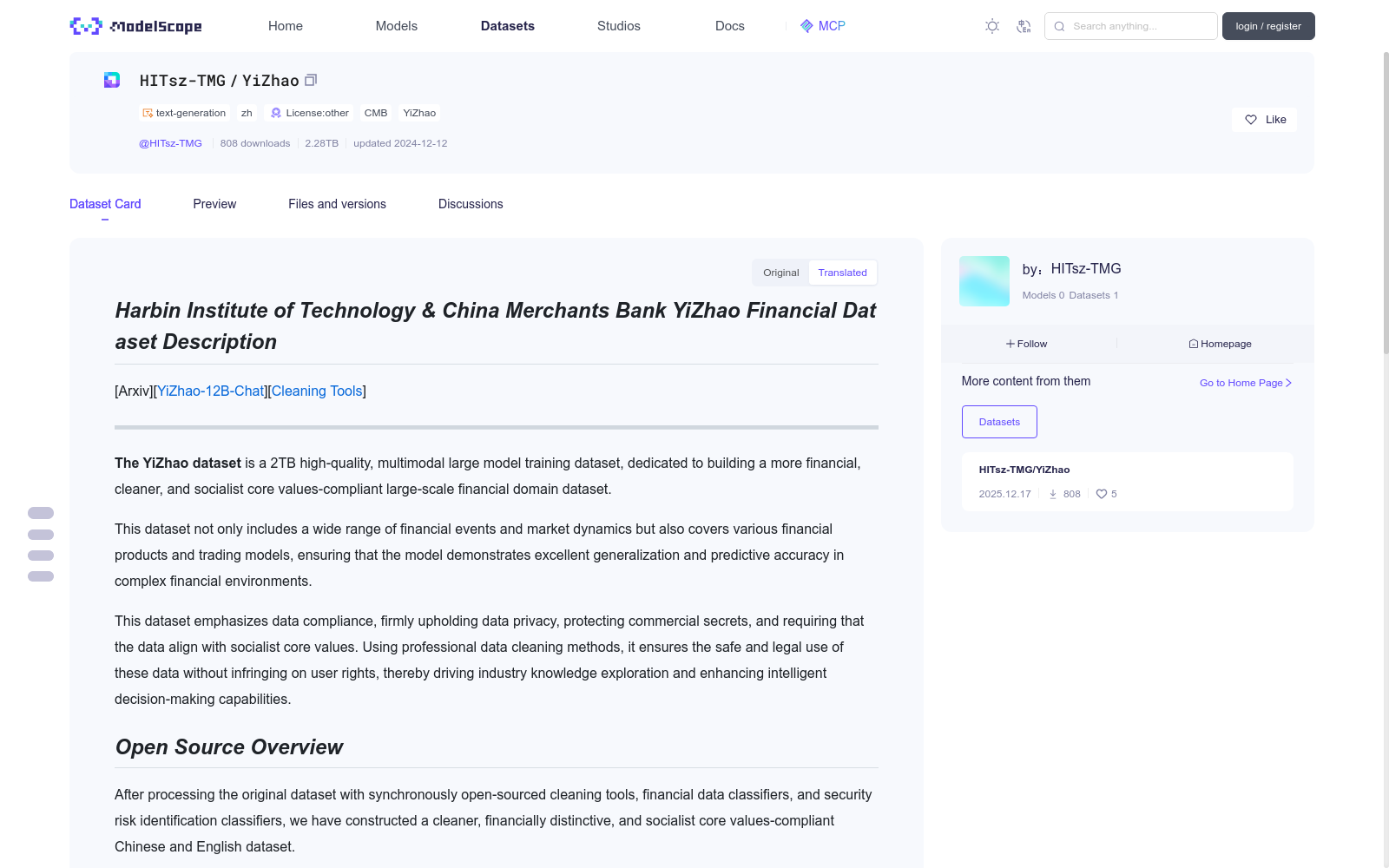Open the Studios nav item

point(619,26)
